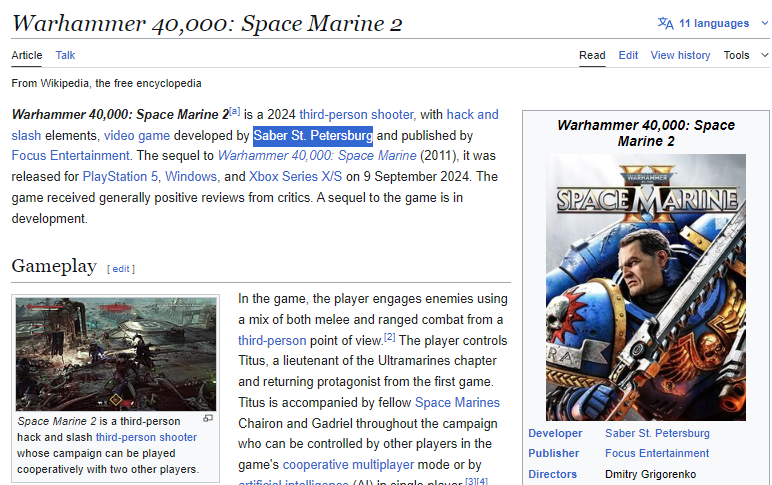The image size is (772, 485).
Task: Open the View history tab
Action: 680,55
